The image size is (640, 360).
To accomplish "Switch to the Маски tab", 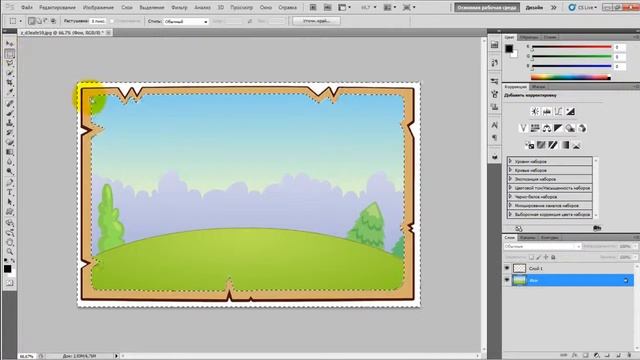I will pyautogui.click(x=538, y=87).
